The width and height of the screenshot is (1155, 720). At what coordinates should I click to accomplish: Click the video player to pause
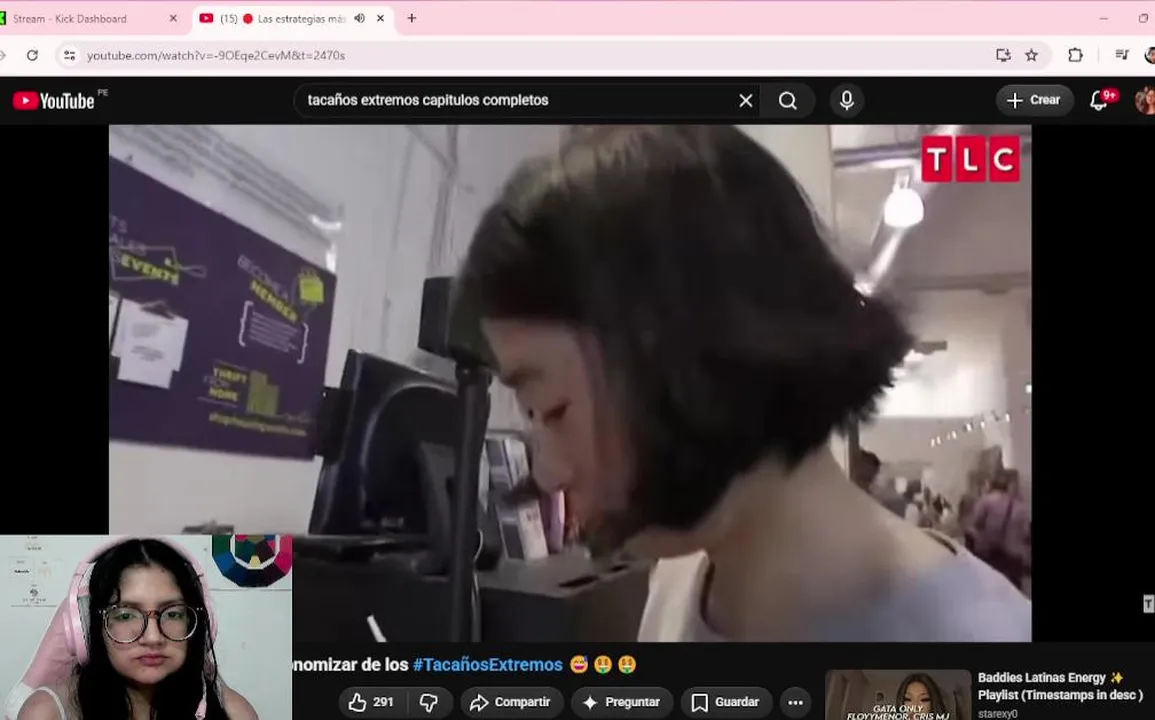pyautogui.click(x=570, y=382)
